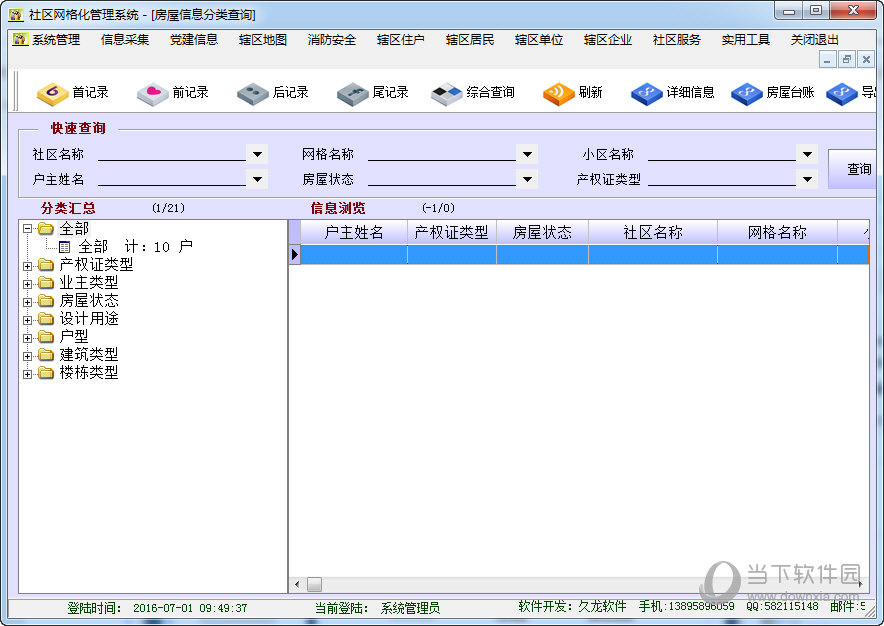Sort by 房屋状态 column header
Image resolution: width=884 pixels, height=626 pixels.
coord(542,232)
